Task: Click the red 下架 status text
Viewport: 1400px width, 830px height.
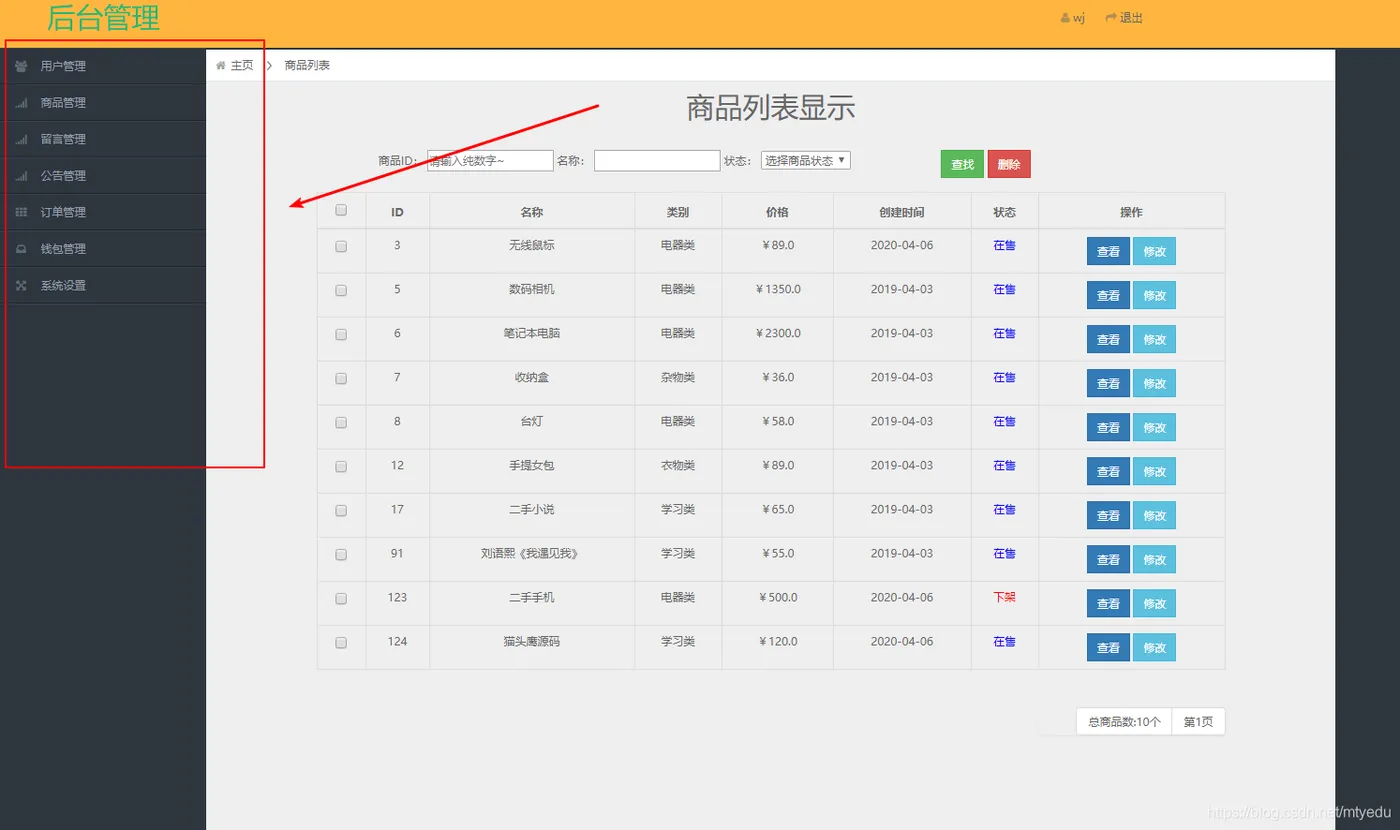Action: pyautogui.click(x=1004, y=597)
